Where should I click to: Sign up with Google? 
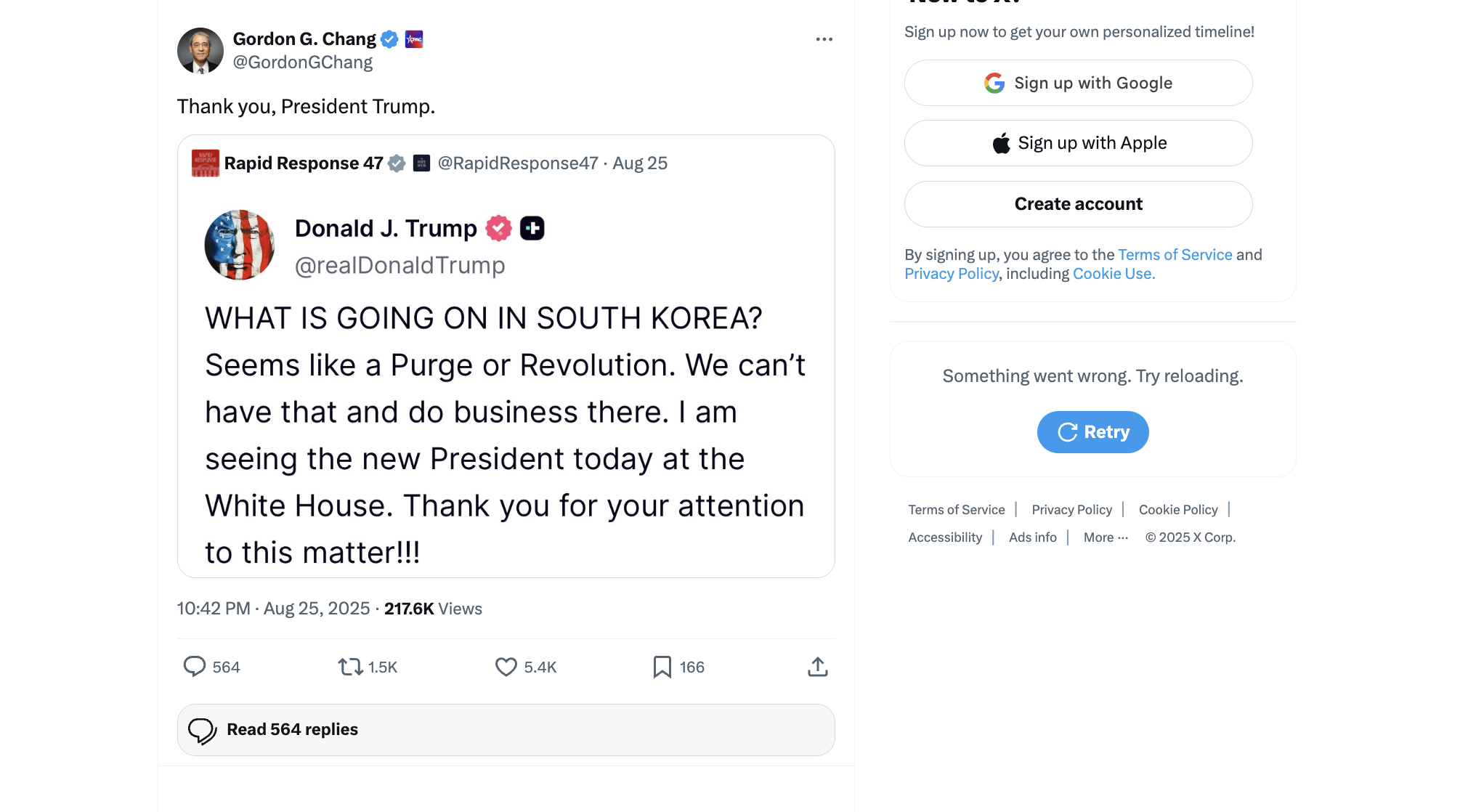click(1078, 83)
